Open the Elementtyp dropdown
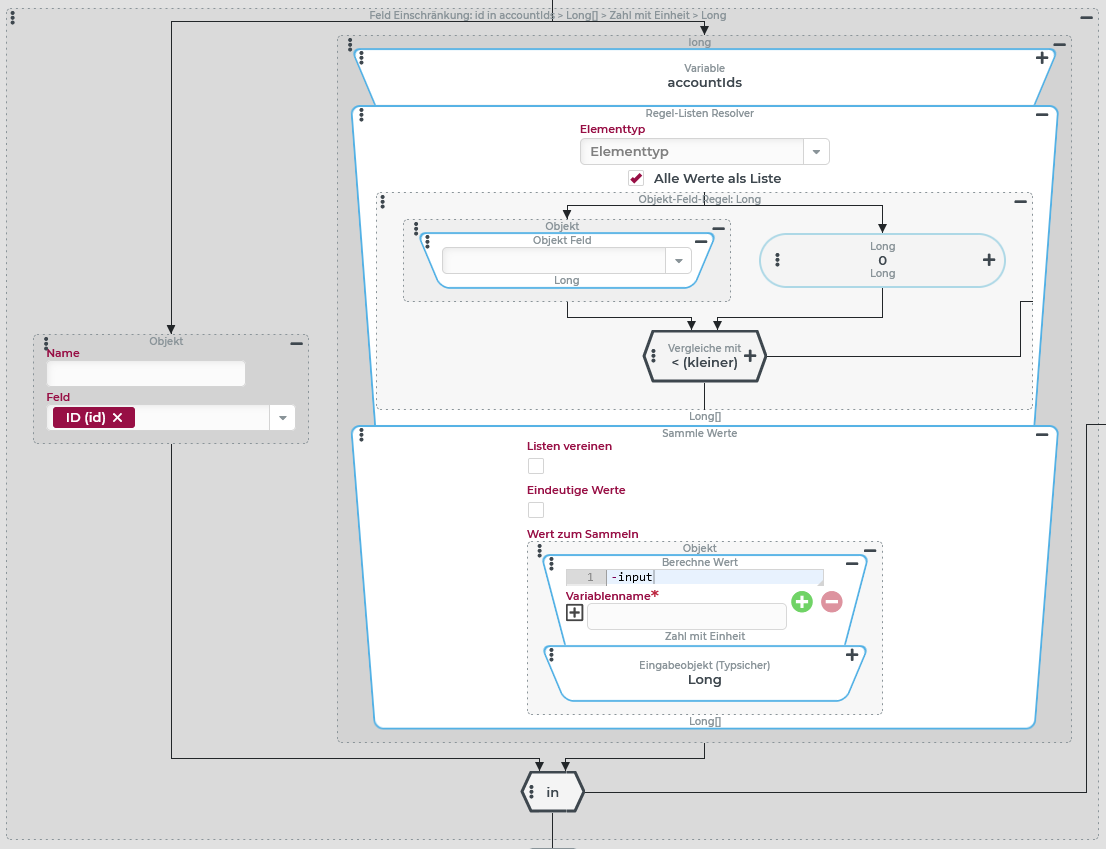1106x849 pixels. point(816,152)
